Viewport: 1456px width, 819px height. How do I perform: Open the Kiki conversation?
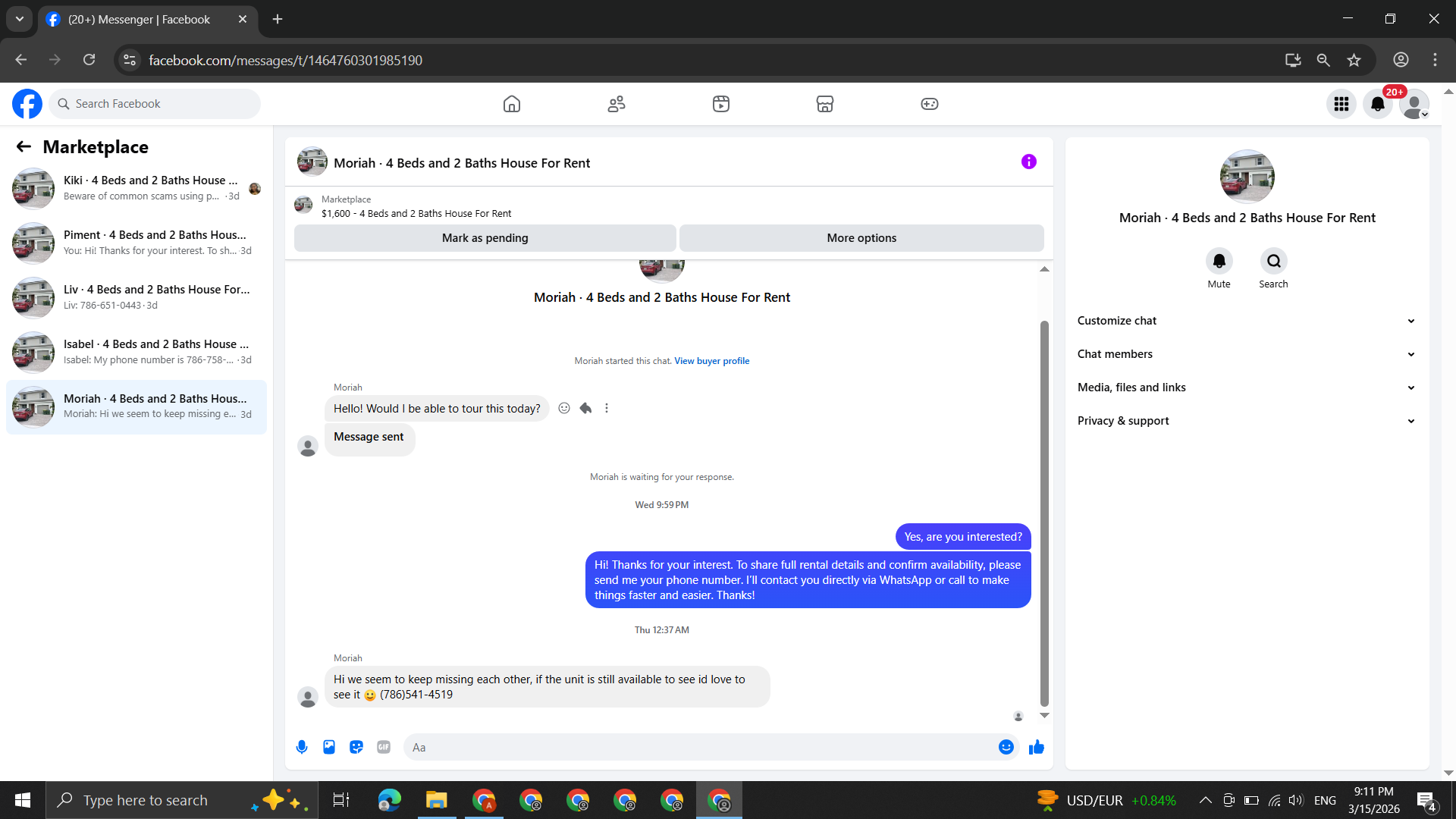[136, 188]
